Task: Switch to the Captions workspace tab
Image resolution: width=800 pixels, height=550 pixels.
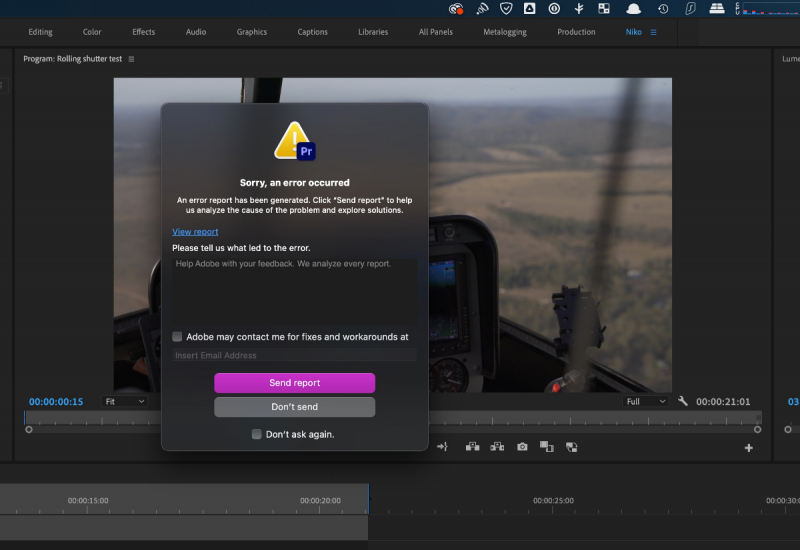Action: 312,32
